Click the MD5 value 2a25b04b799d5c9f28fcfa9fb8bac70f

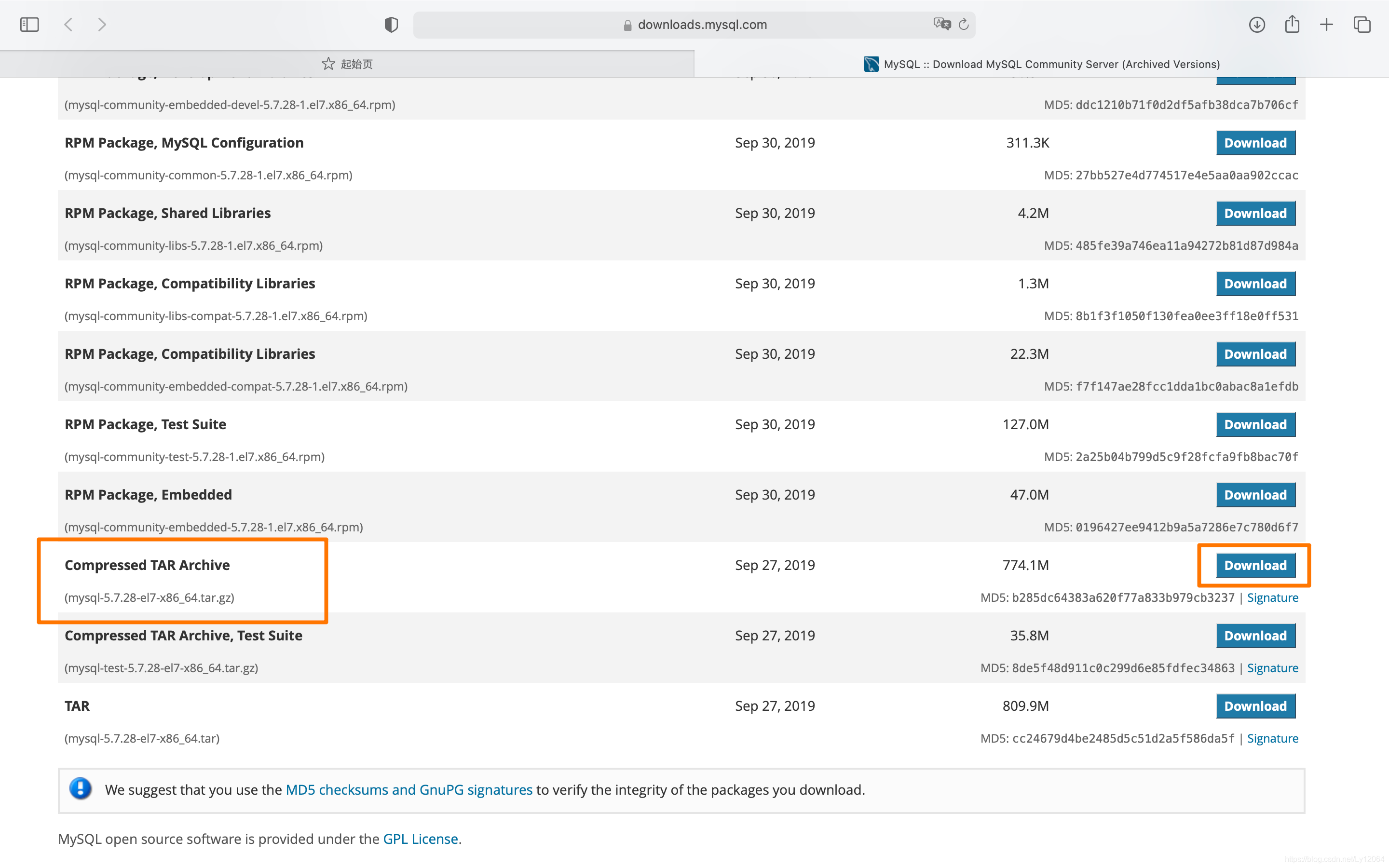1186,457
